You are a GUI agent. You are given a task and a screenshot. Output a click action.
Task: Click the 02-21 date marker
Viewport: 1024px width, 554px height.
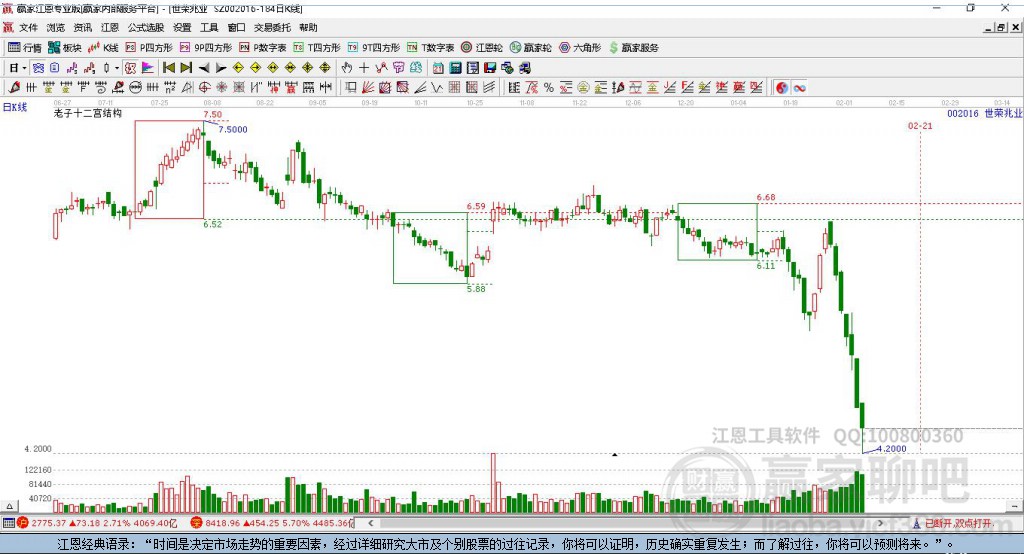tap(920, 125)
